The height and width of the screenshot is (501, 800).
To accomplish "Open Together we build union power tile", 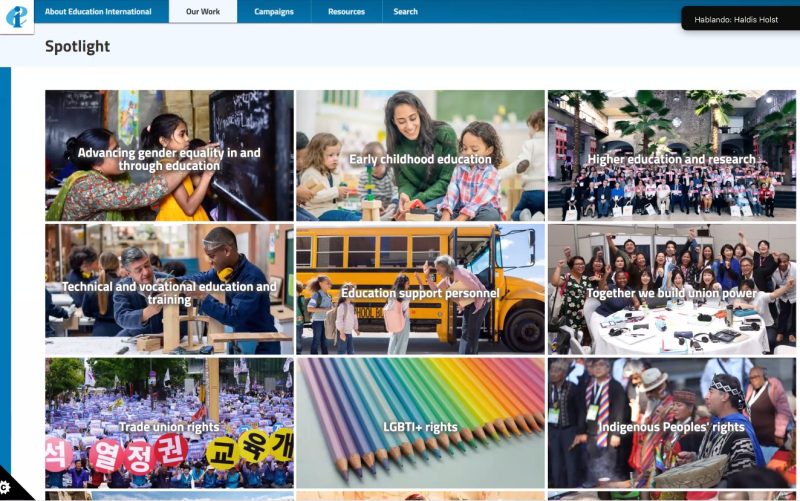I will (x=672, y=289).
